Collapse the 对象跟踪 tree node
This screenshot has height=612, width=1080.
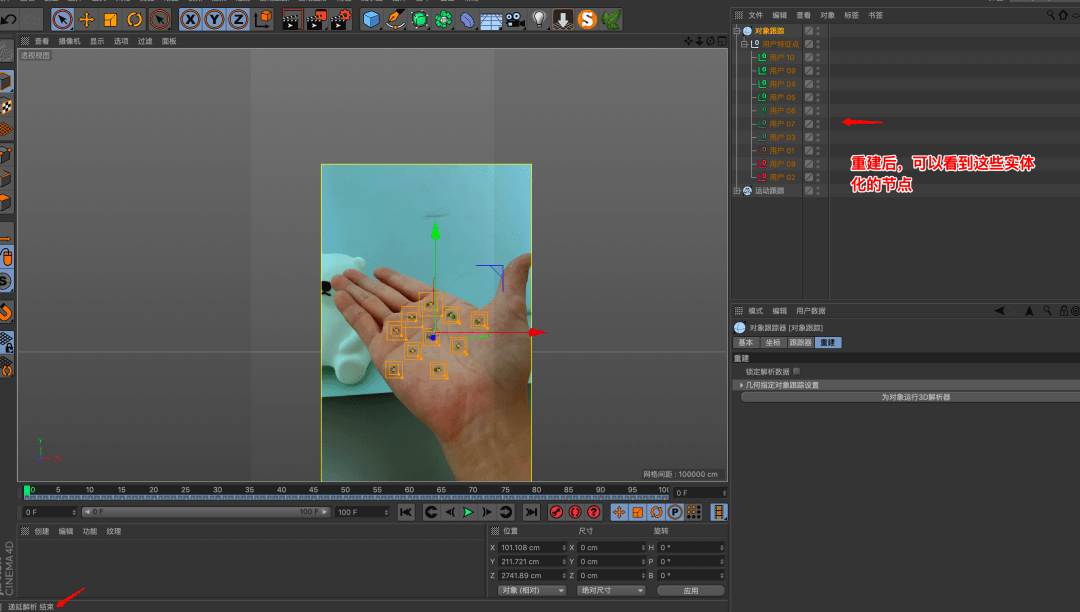coord(737,31)
